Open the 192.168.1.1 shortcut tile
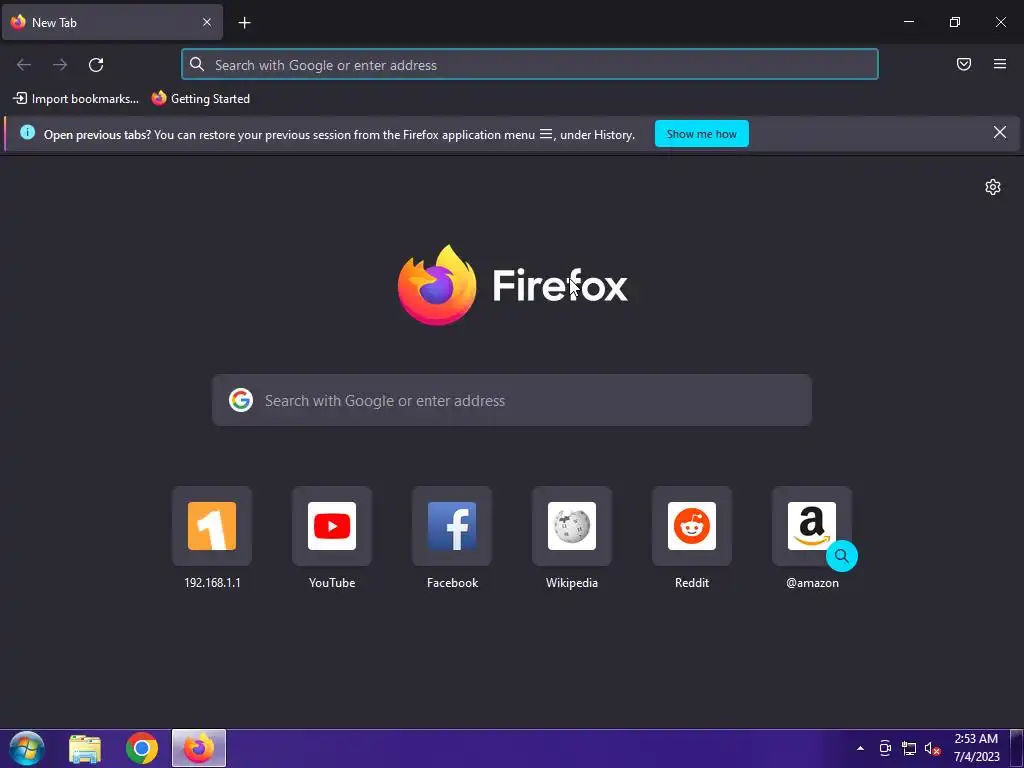 click(x=212, y=526)
